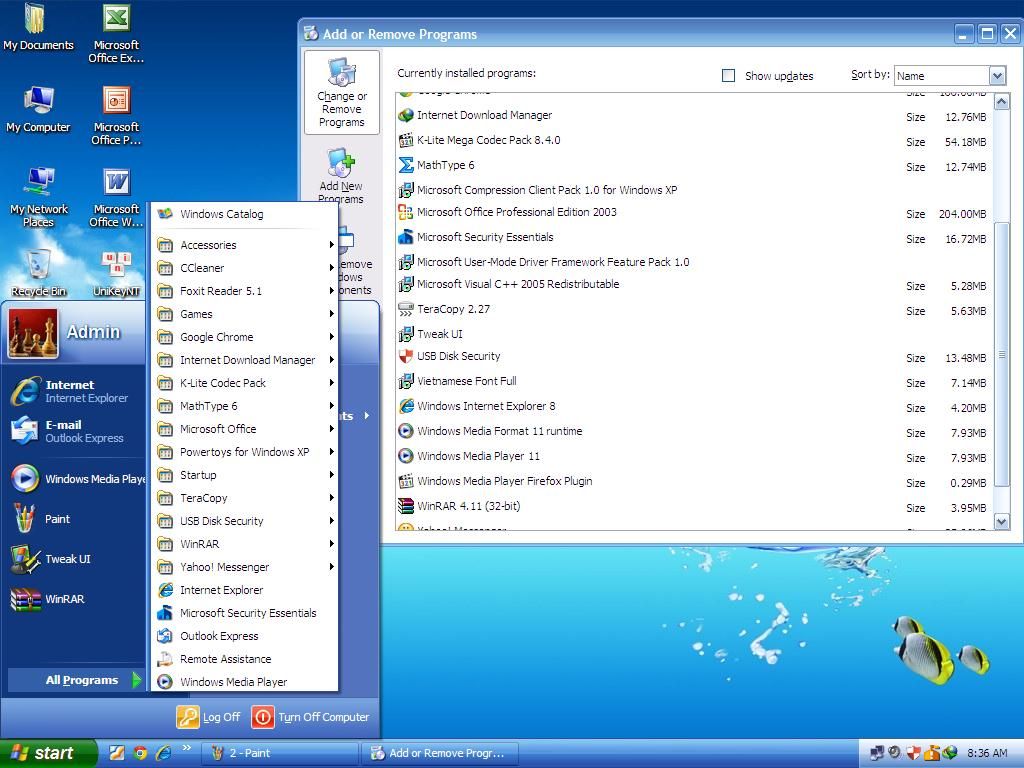Click the clock showing 8:36 AM

[x=987, y=753]
